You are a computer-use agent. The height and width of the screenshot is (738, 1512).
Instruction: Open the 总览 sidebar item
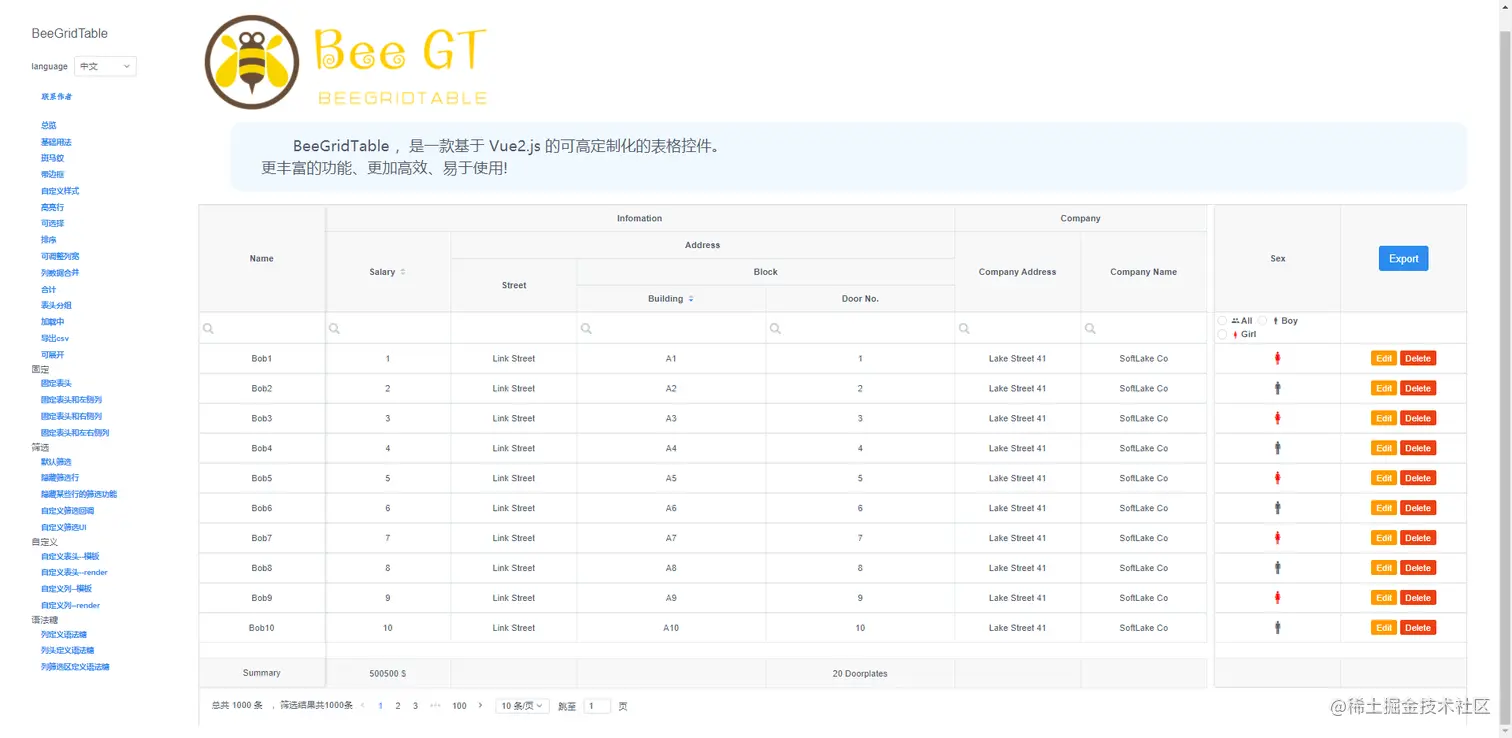pyautogui.click(x=48, y=125)
